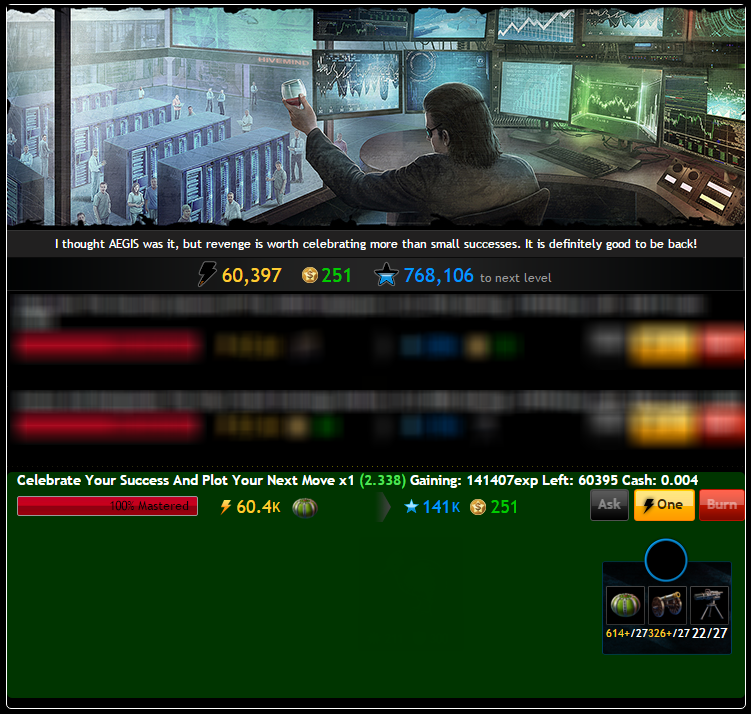This screenshot has height=714, width=751.
Task: Click the large lightning icon beside 60,397
Action: point(207,274)
